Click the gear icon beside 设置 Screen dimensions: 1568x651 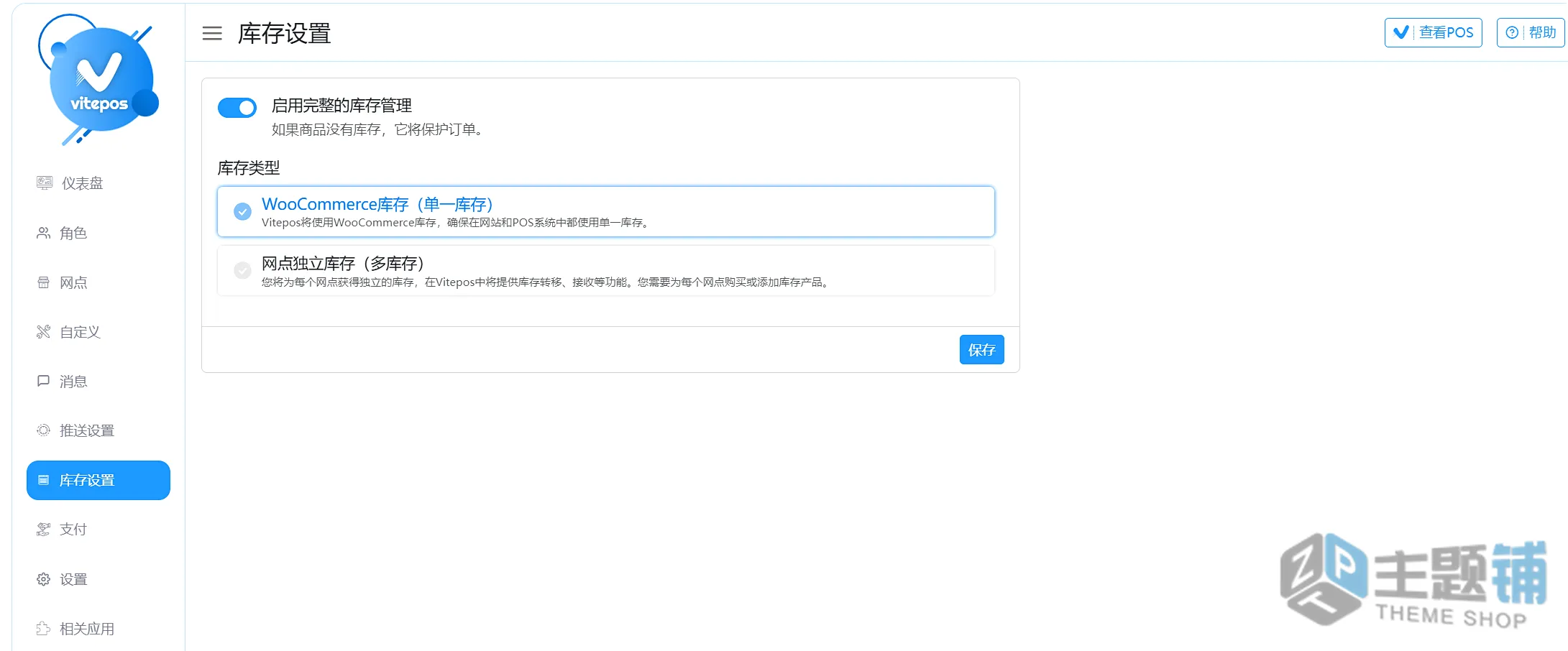(x=44, y=579)
